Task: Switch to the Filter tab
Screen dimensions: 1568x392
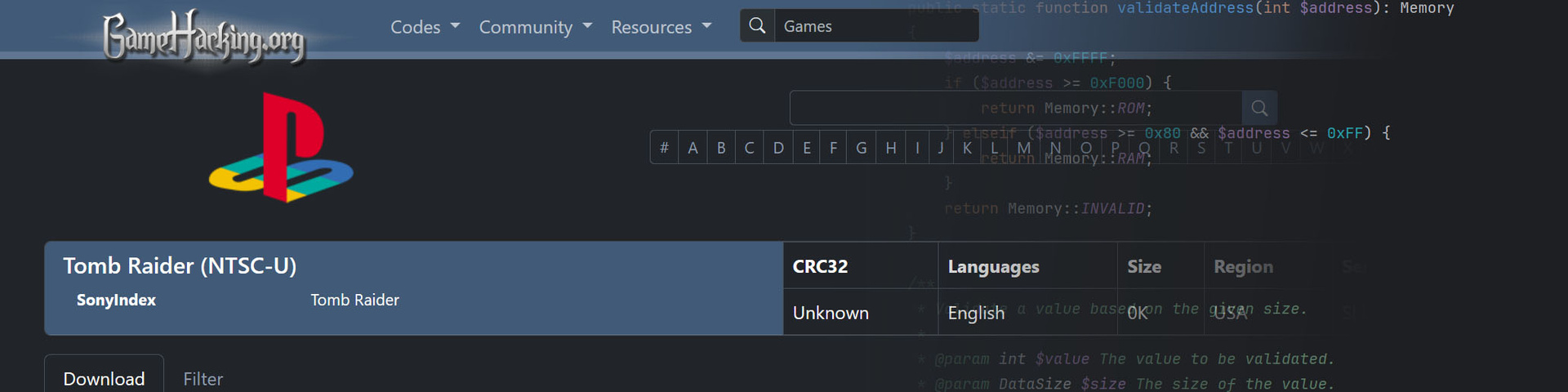Action: [203, 378]
